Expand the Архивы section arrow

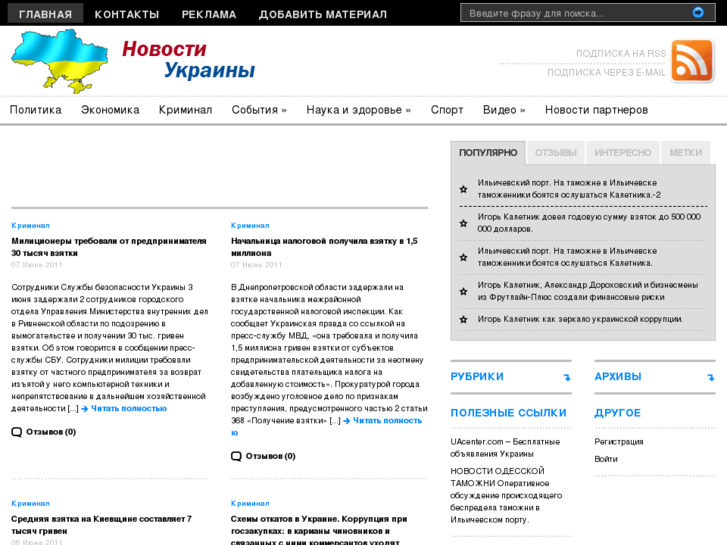coord(711,377)
